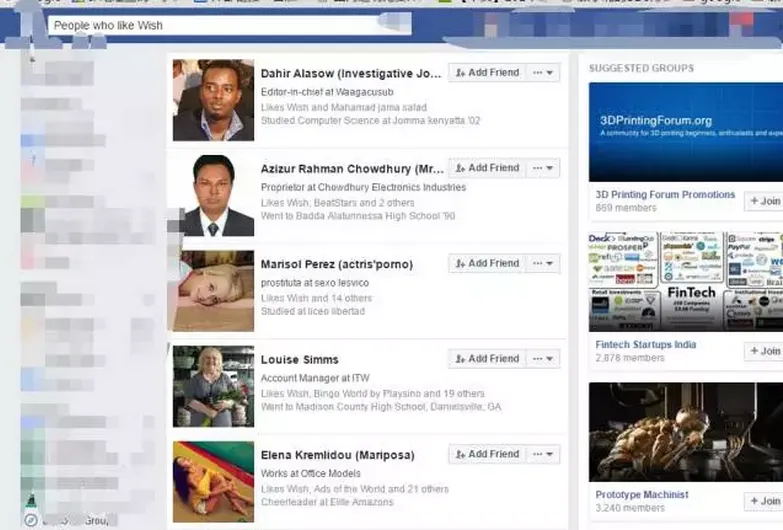Click the '2,878 members' count text
Screen dimensions: 783x530
pos(630,358)
